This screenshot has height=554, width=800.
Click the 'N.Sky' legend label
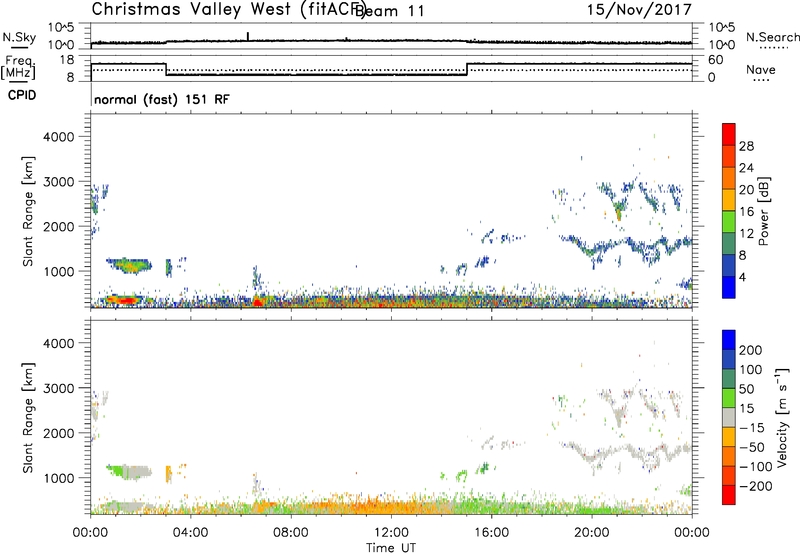pos(19,37)
